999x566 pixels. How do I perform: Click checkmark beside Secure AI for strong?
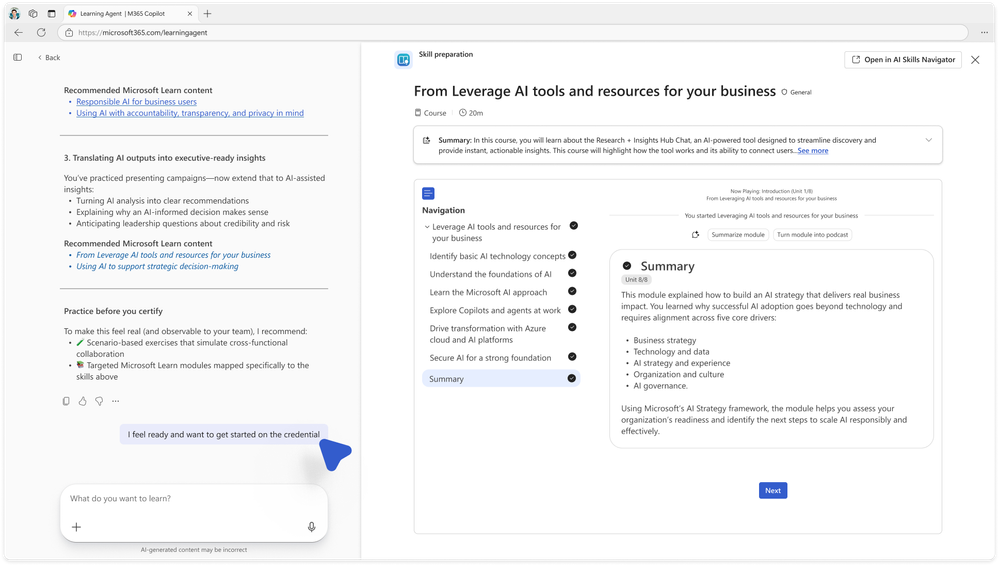tap(572, 357)
